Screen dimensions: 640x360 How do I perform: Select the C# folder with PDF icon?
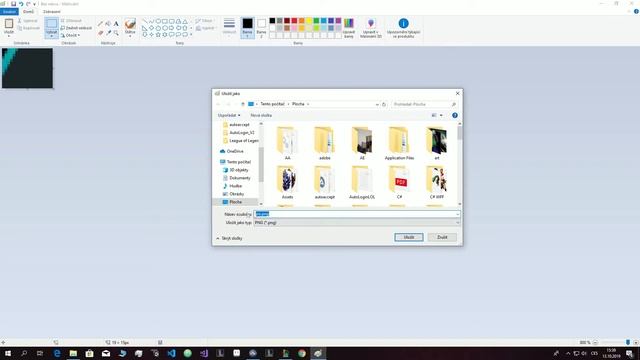(399, 182)
